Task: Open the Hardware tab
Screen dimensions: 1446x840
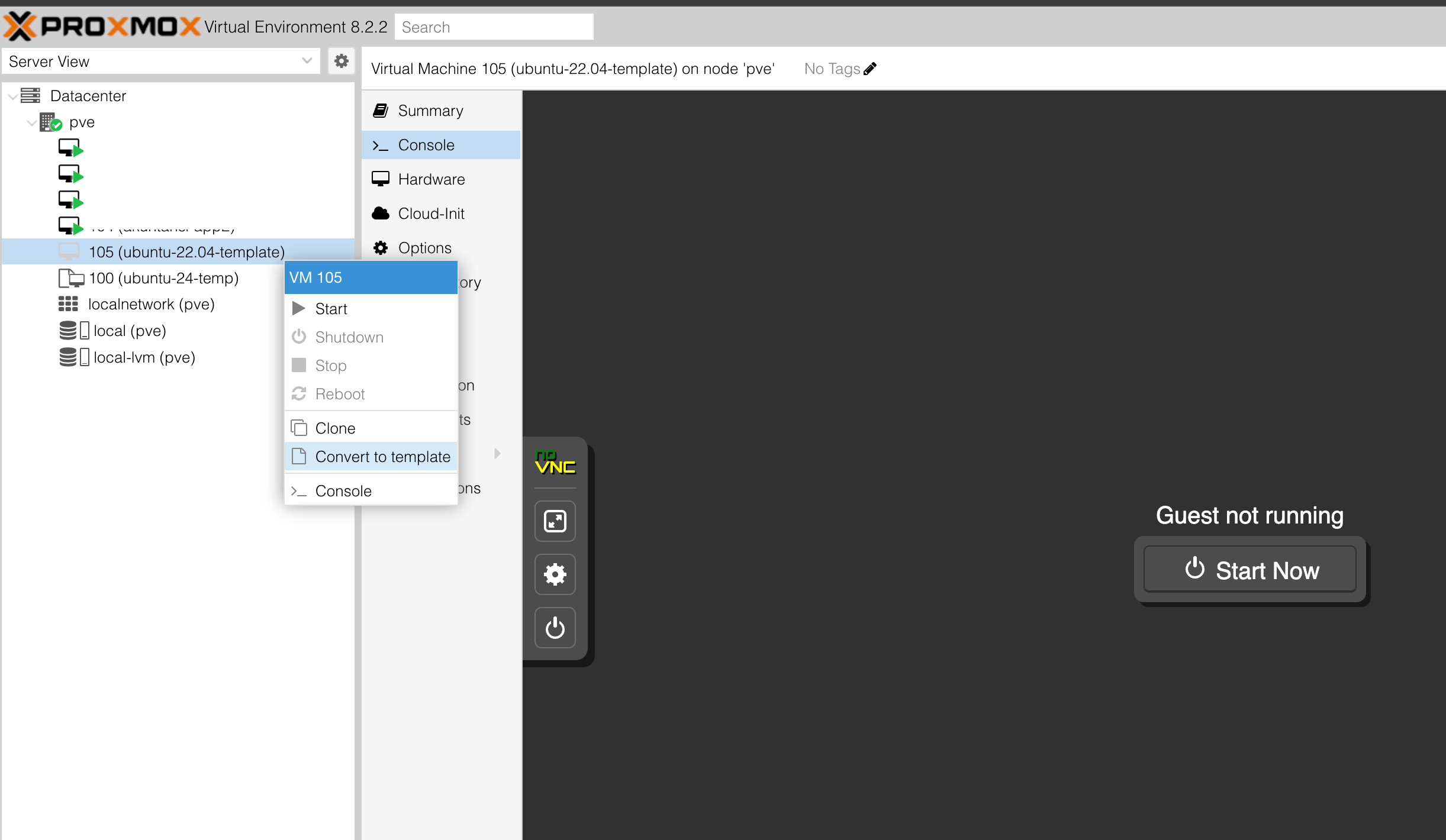Action: point(431,179)
